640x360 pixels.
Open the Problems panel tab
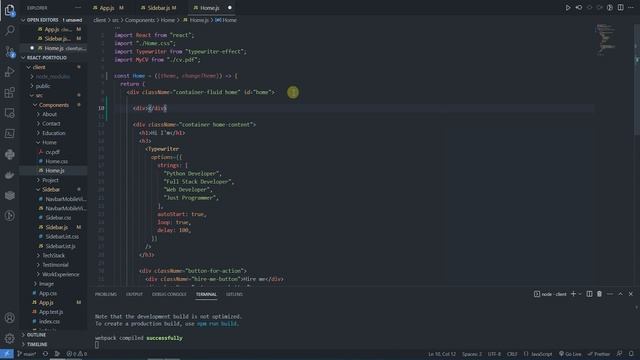click(106, 294)
